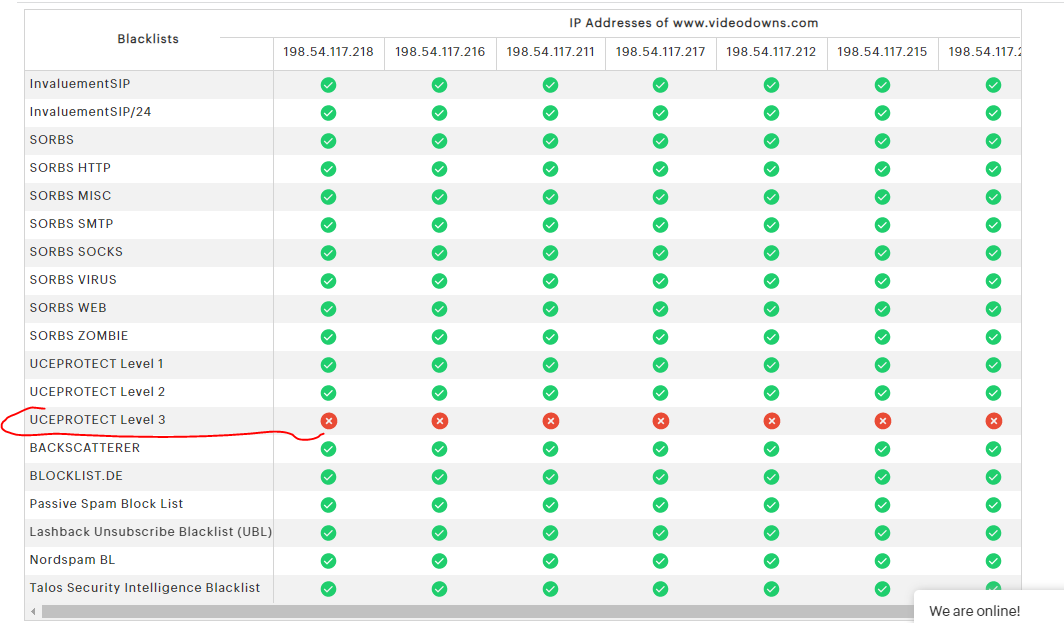Select the SORBS VIRUS row label
The height and width of the screenshot is (623, 1064).
click(x=73, y=280)
